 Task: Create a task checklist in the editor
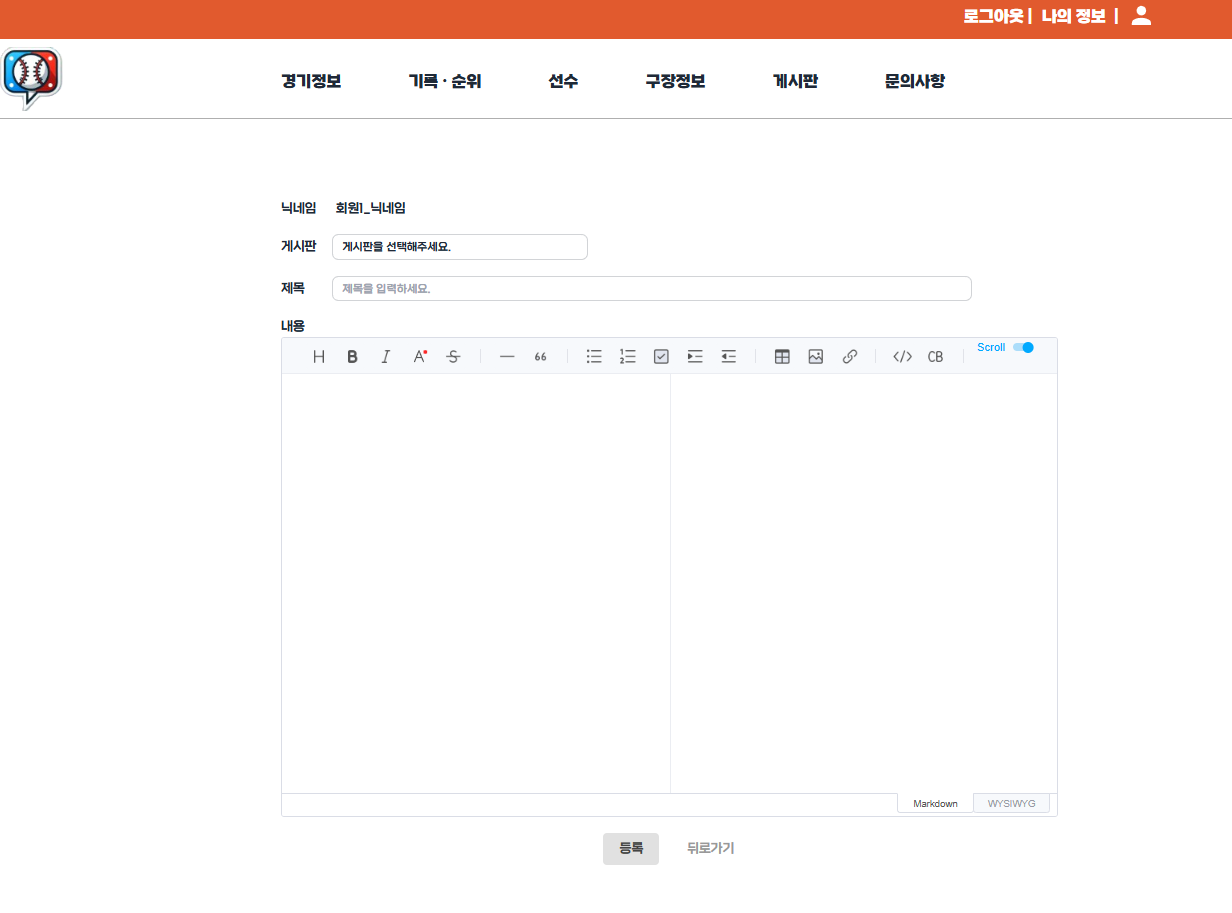pyautogui.click(x=660, y=356)
